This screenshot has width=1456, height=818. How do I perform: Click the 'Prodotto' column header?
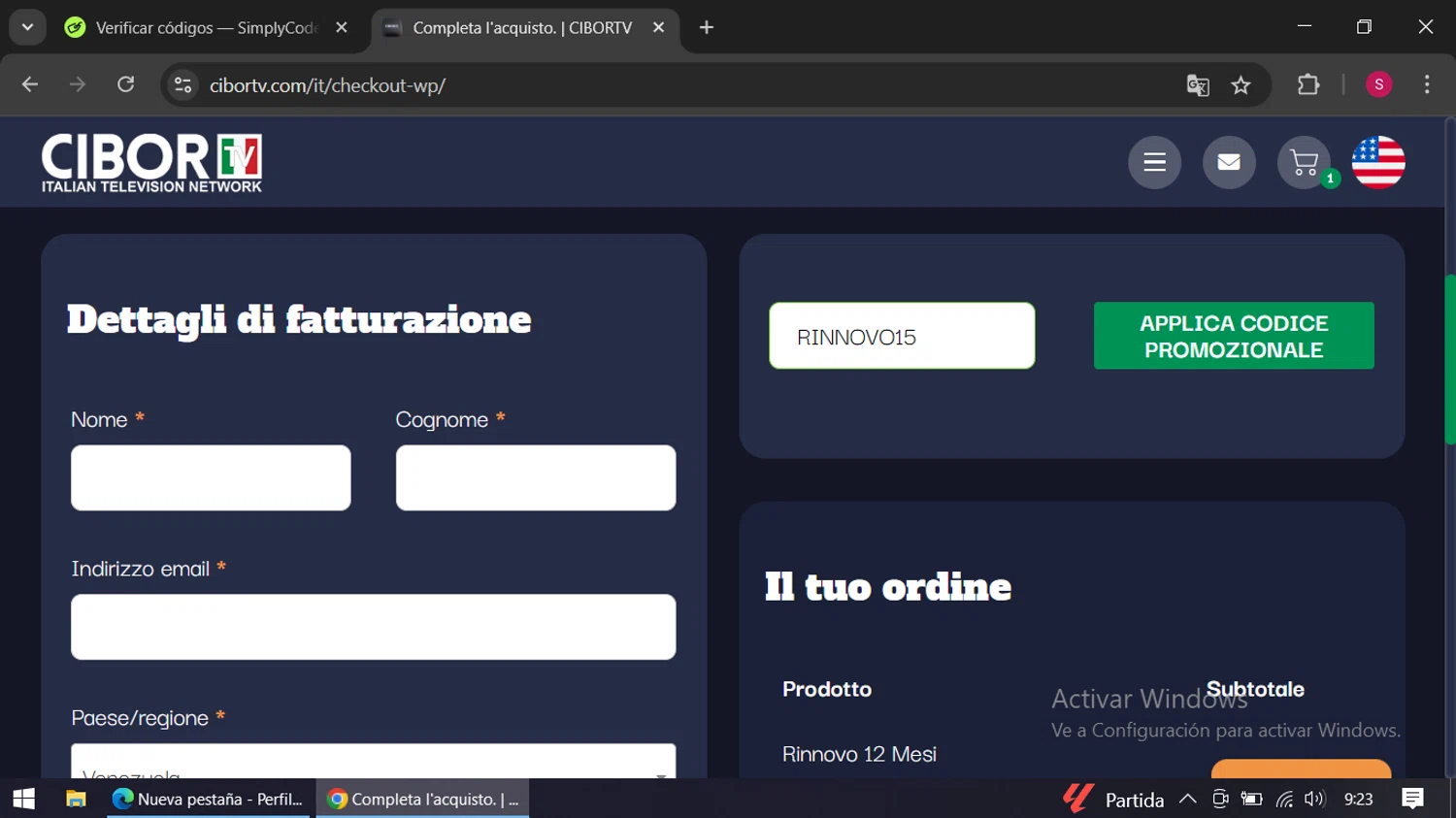[x=827, y=689]
